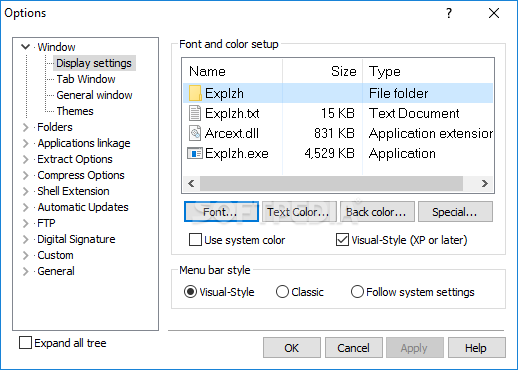Image resolution: width=518 pixels, height=370 pixels.
Task: Click the preview list right scroll arrow
Action: point(485,183)
